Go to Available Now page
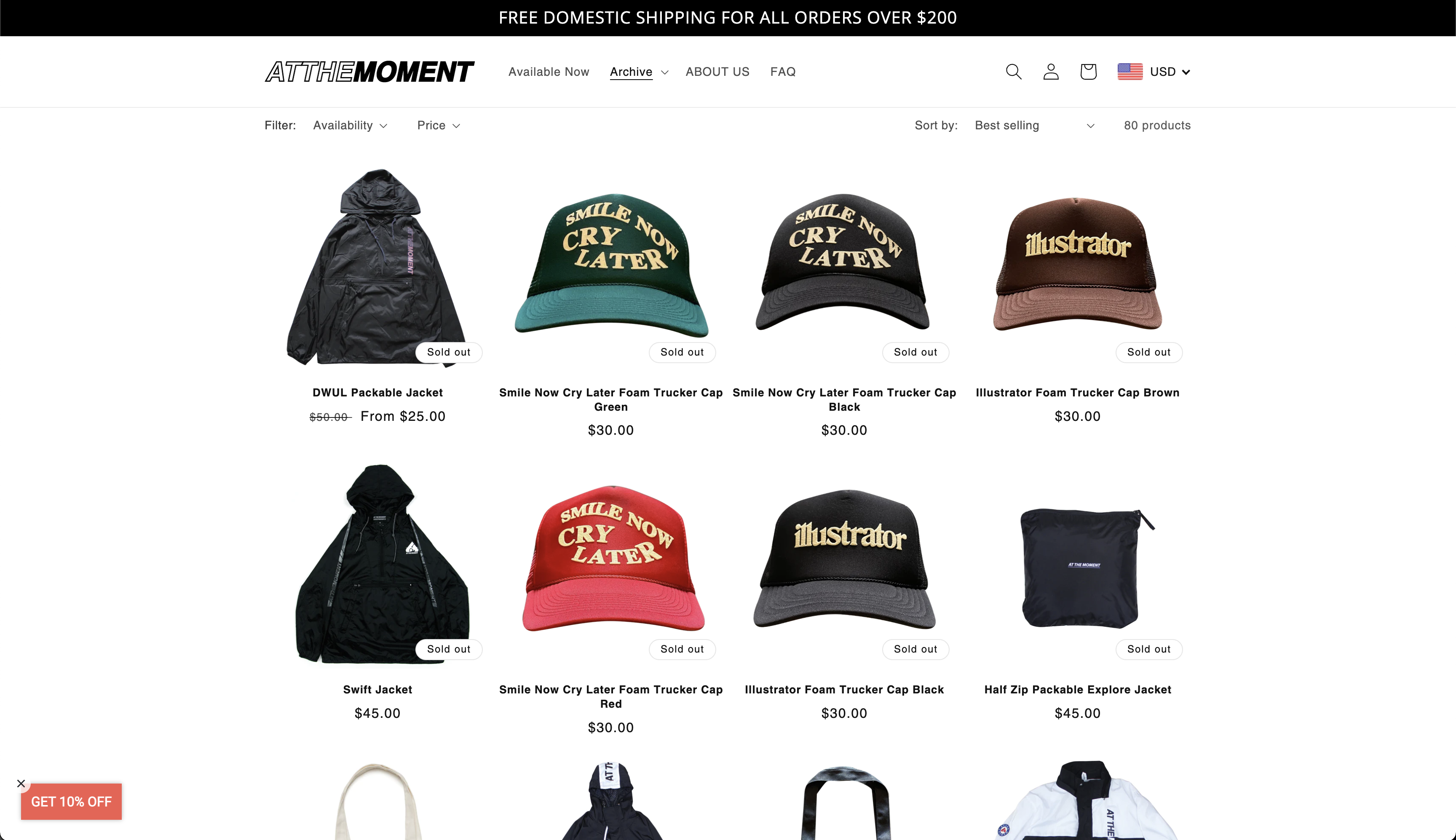Screen dimensions: 1456x840 [x=549, y=72]
